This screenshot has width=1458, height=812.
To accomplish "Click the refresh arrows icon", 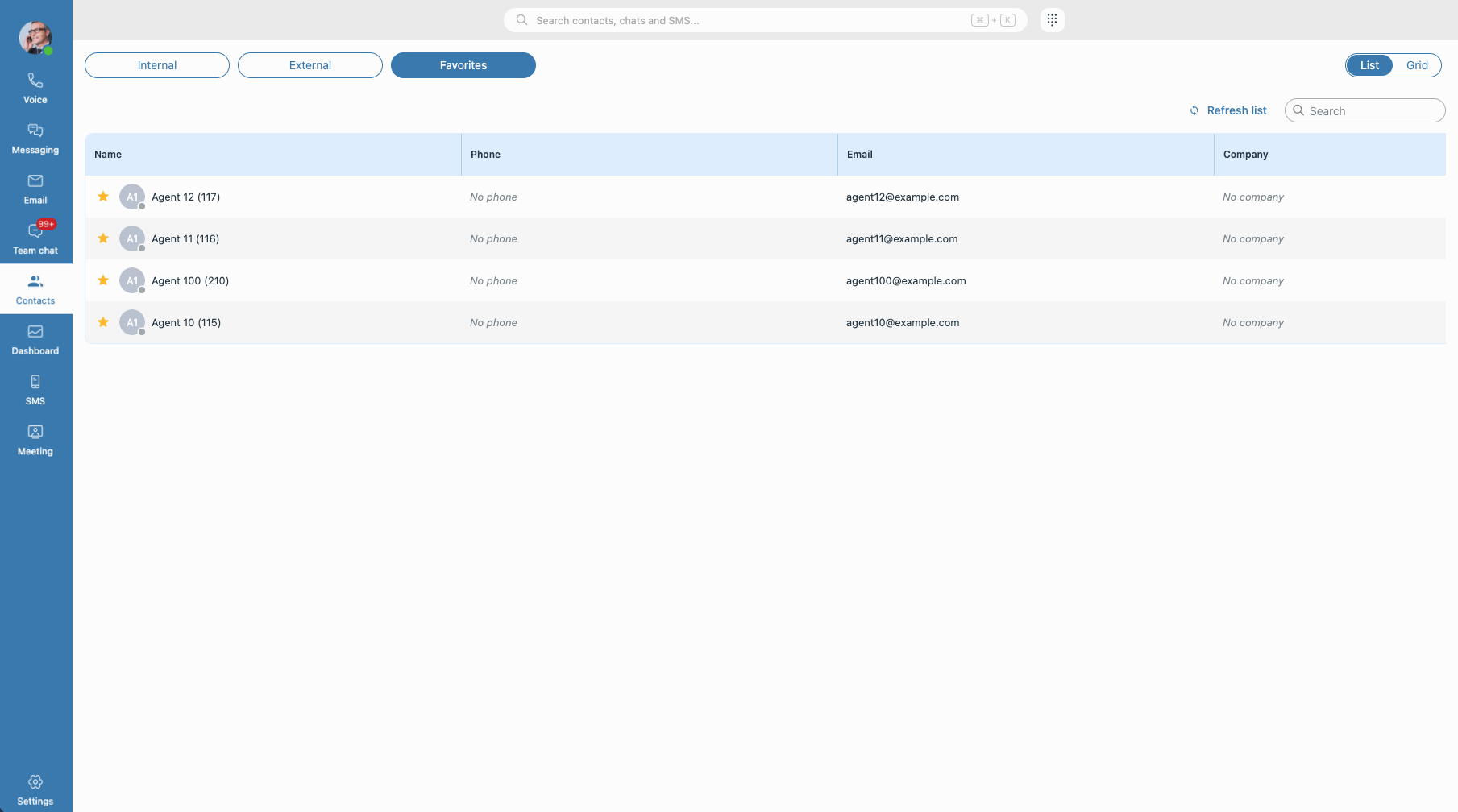I will (1194, 110).
